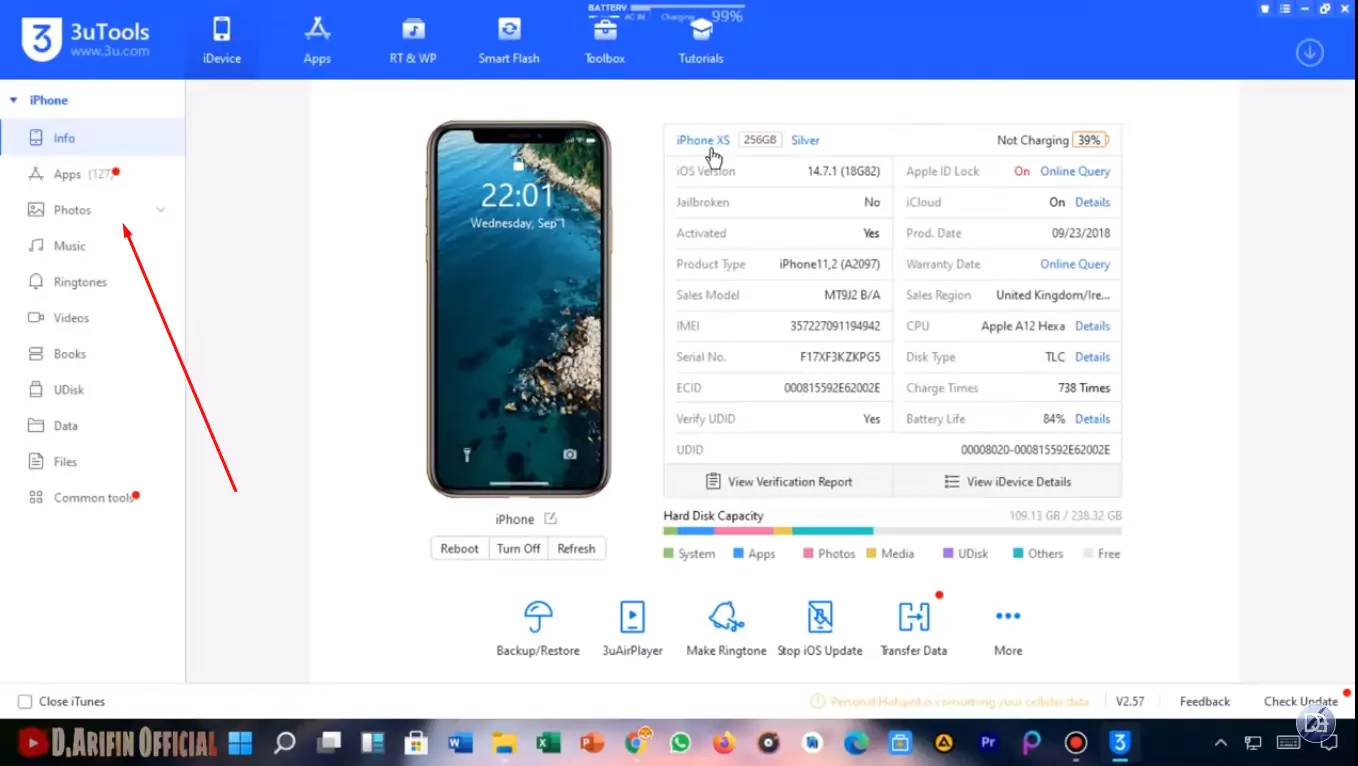Open Make Ringtone tool

click(726, 627)
